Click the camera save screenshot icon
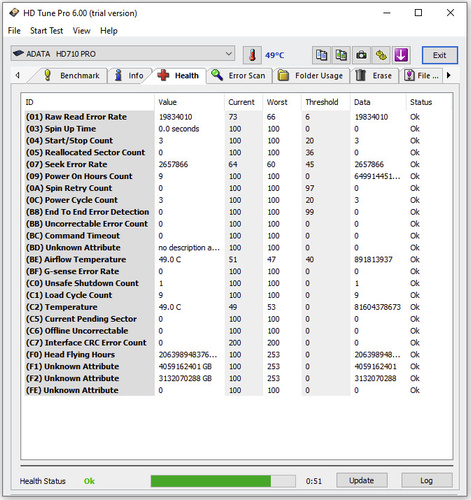This screenshot has height=500, width=471. coord(361,55)
